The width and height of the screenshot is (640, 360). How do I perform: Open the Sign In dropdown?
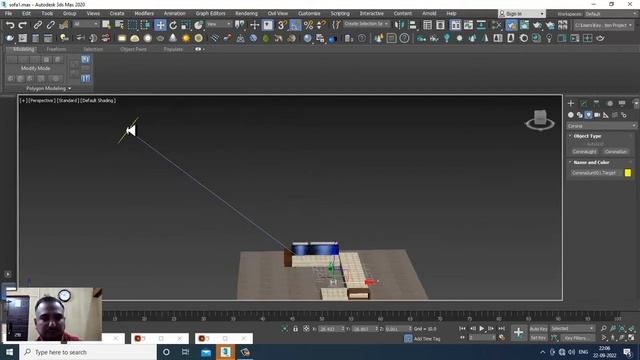522,14
